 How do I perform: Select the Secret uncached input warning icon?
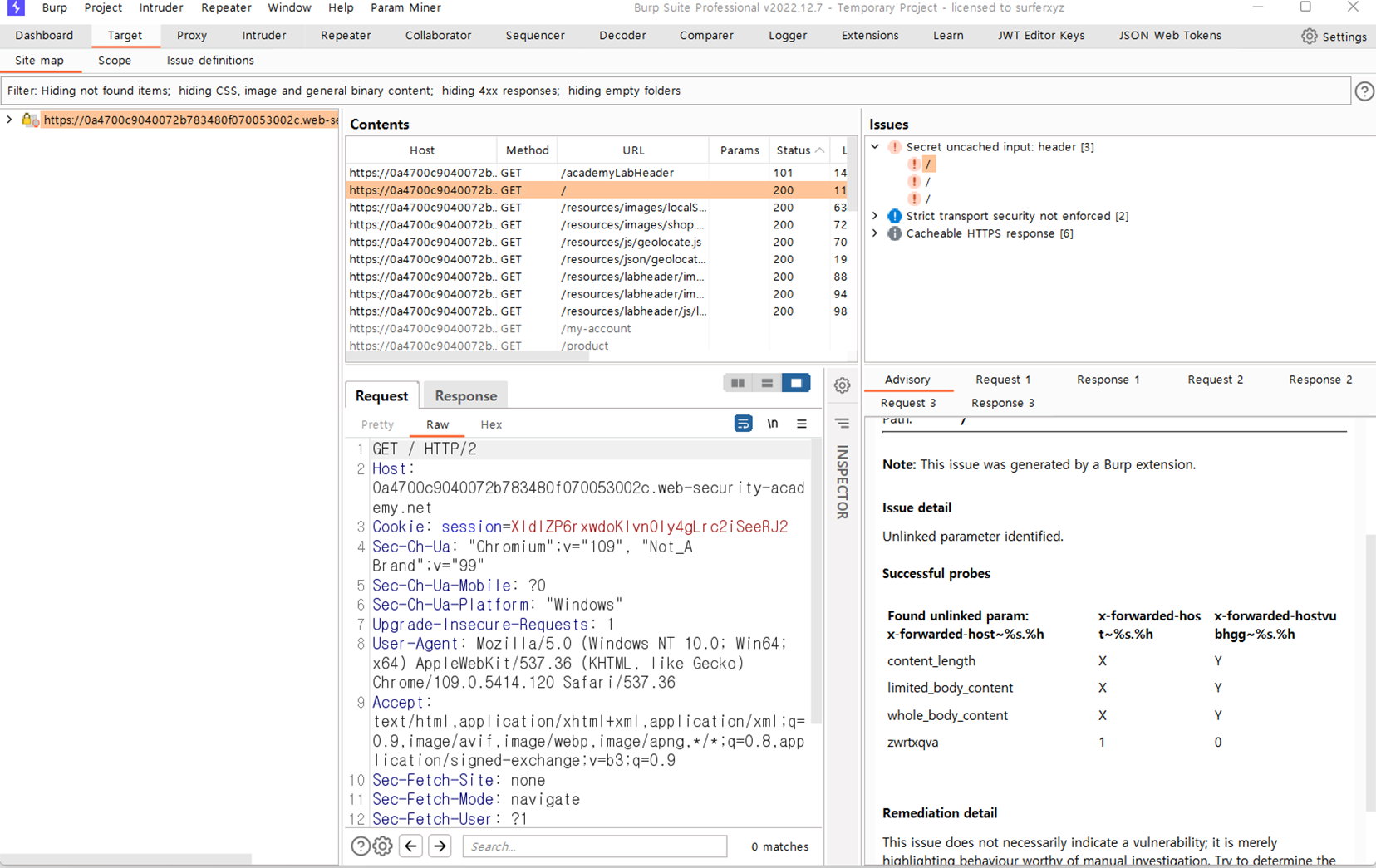pos(894,147)
